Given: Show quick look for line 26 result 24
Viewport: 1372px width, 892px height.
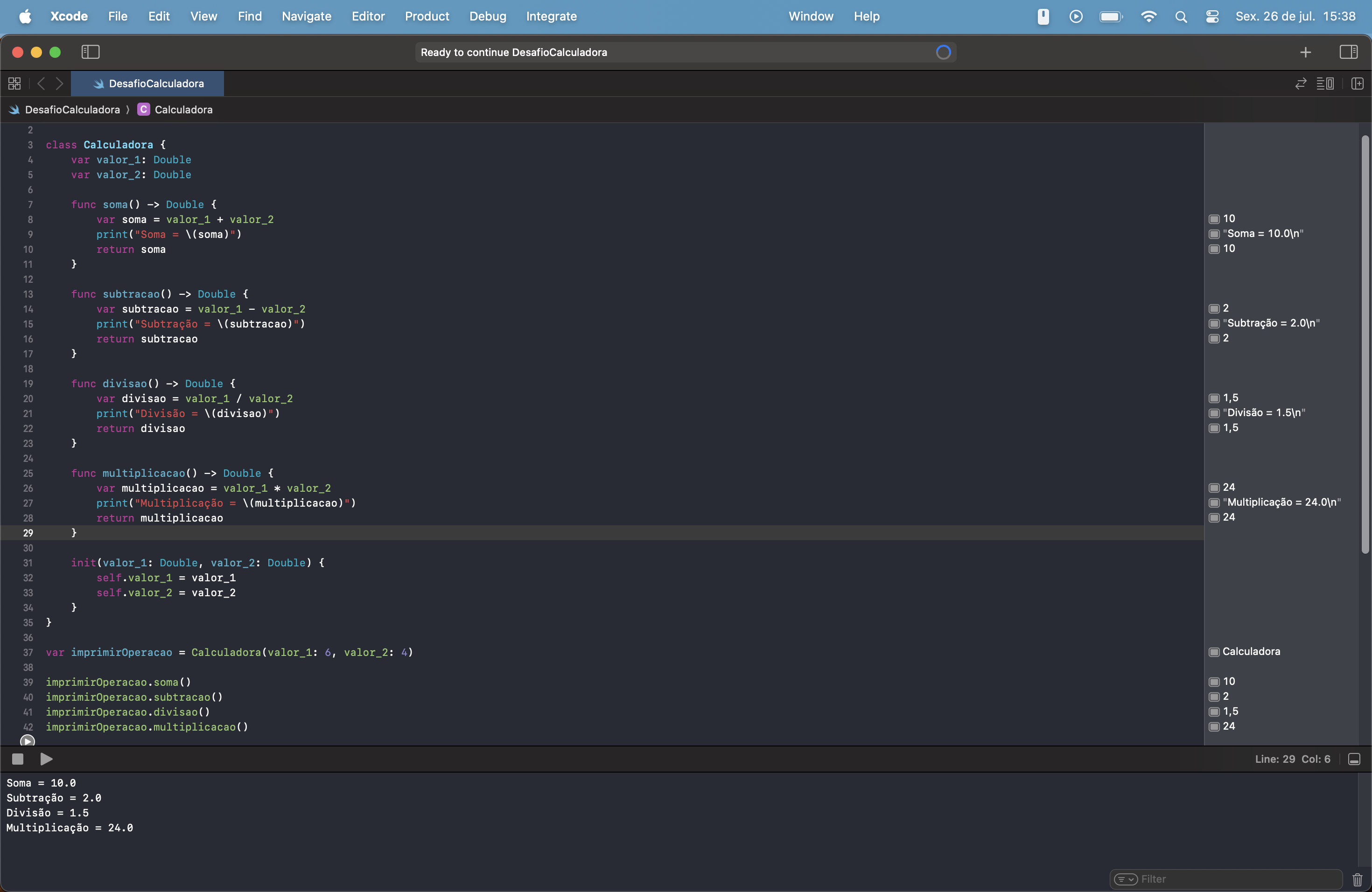Looking at the screenshot, I should [x=1214, y=488].
